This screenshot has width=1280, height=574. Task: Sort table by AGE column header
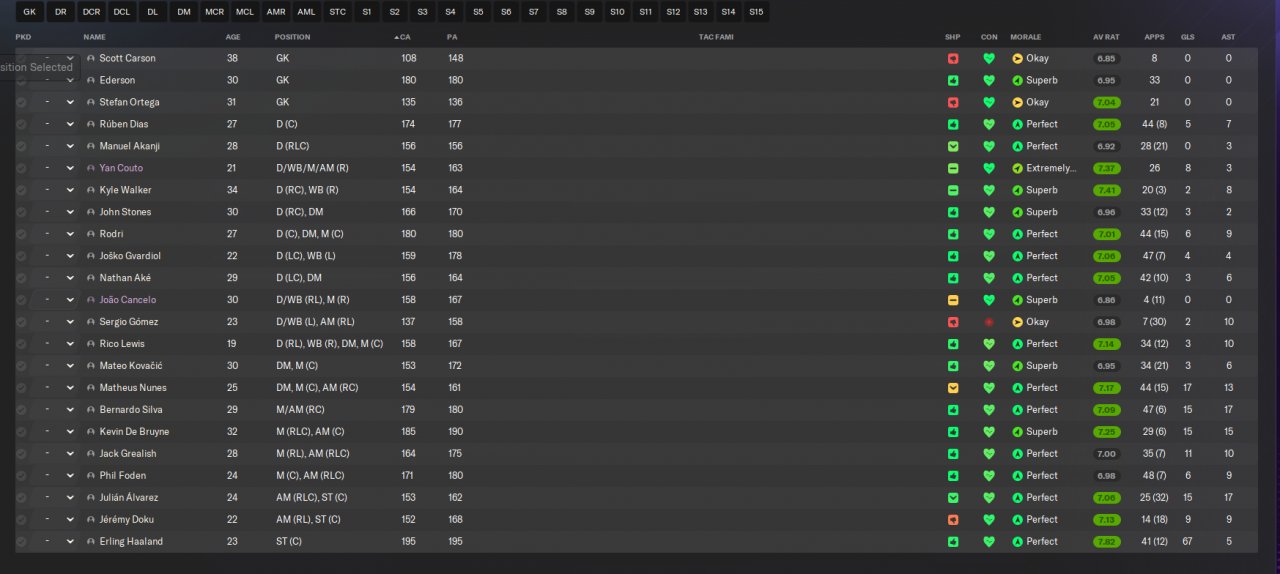232,37
